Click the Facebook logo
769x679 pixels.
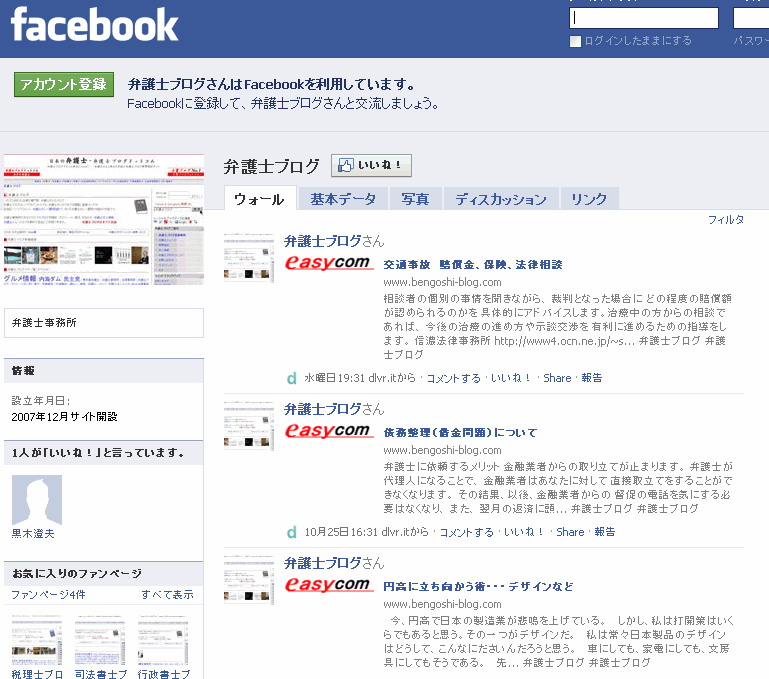click(x=94, y=25)
